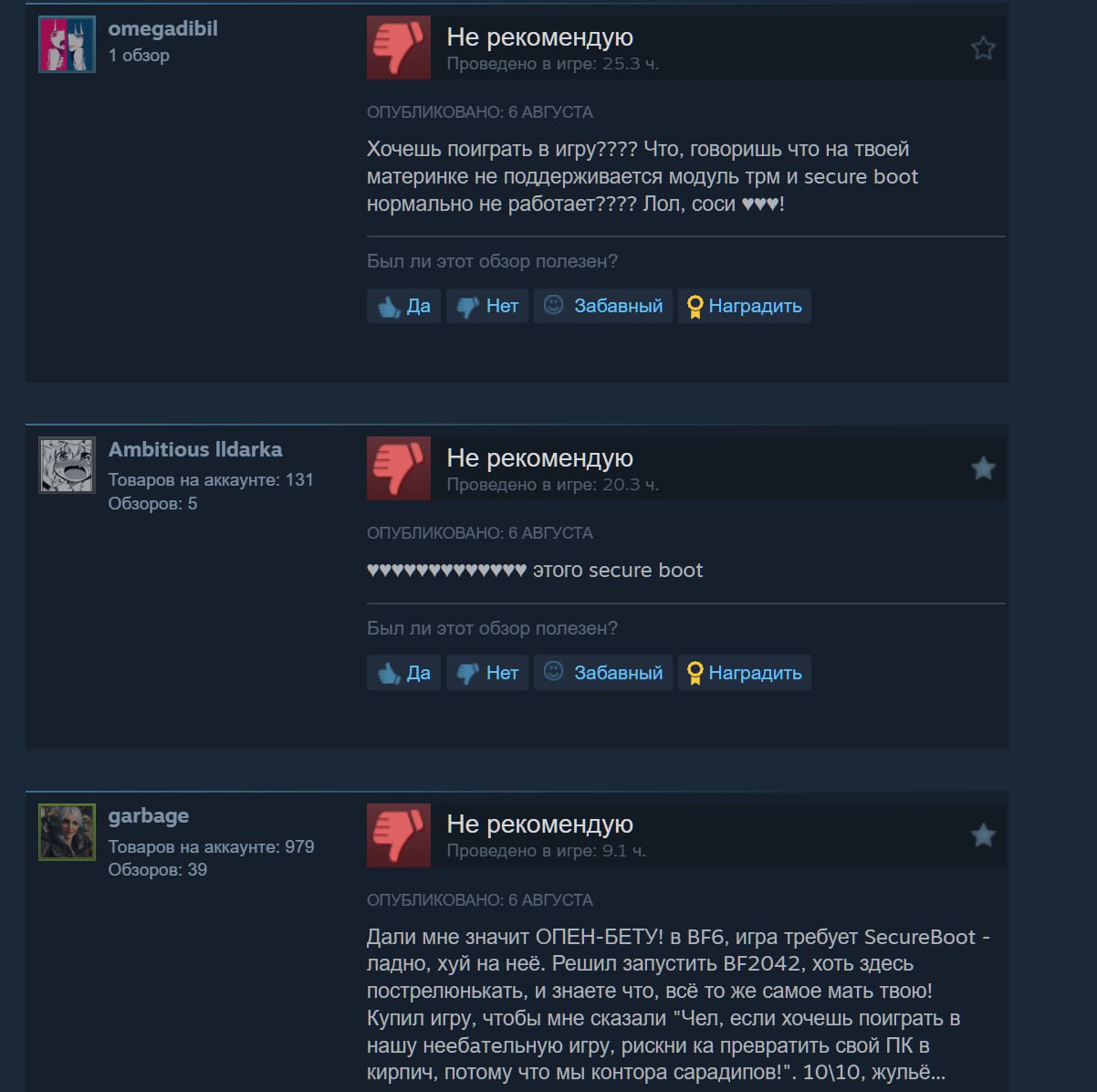Click thumbs-down icon in Ambitious Ildarka's review header
Screen dimensions: 1097x1092
(399, 468)
